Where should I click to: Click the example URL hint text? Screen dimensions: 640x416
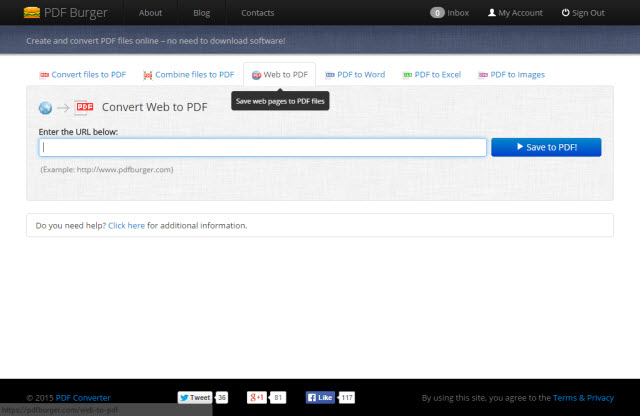(107, 169)
